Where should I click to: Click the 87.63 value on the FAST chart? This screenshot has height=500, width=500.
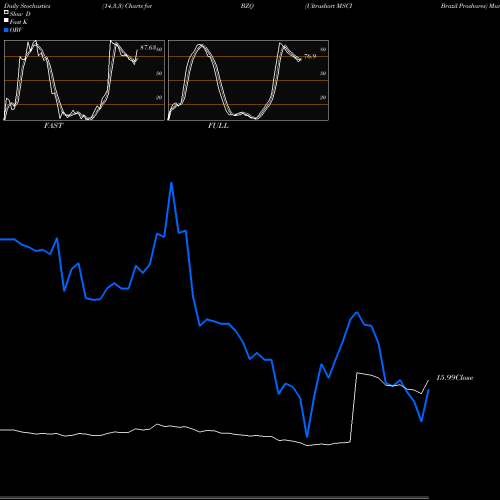click(148, 48)
